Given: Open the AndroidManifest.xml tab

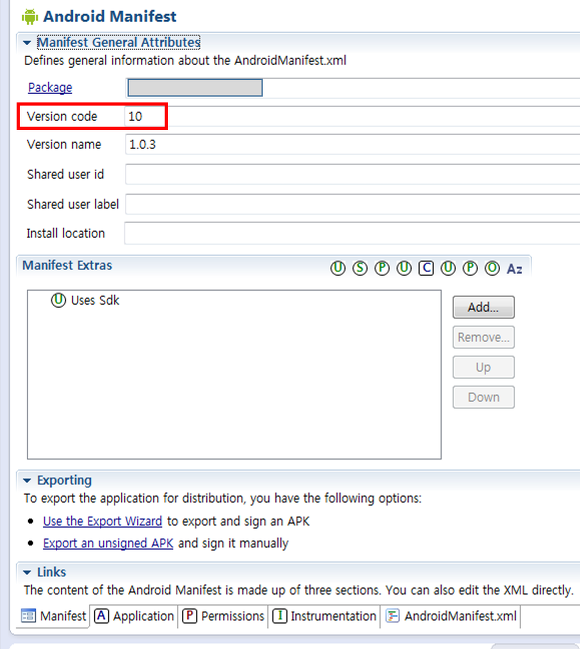Looking at the screenshot, I should (451, 616).
